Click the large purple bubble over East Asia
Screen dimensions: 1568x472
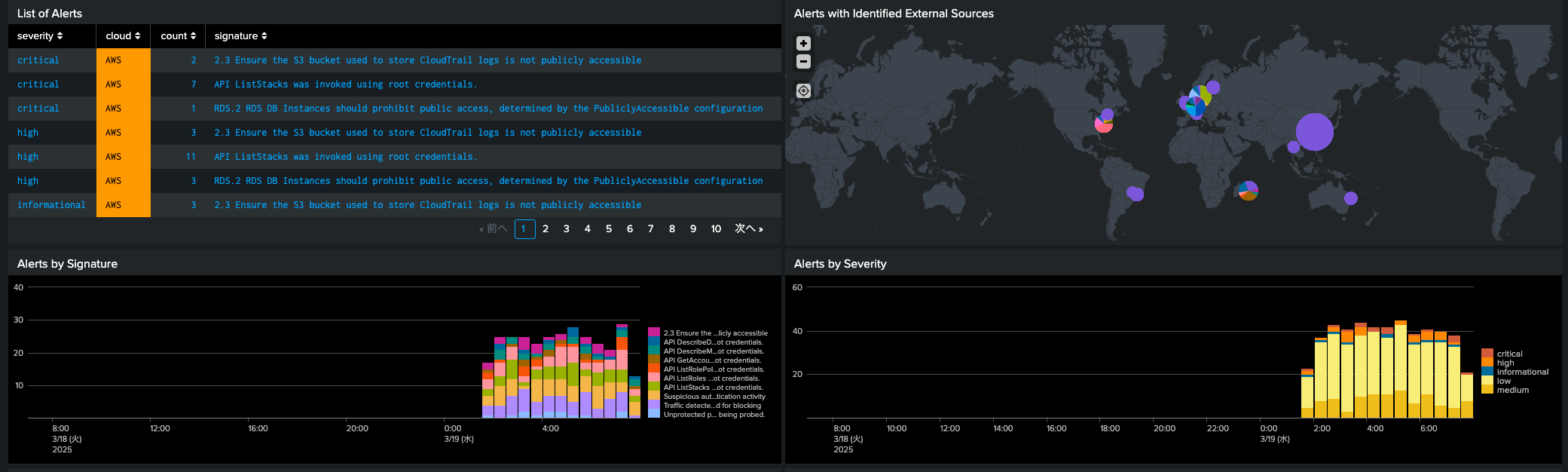(1314, 132)
